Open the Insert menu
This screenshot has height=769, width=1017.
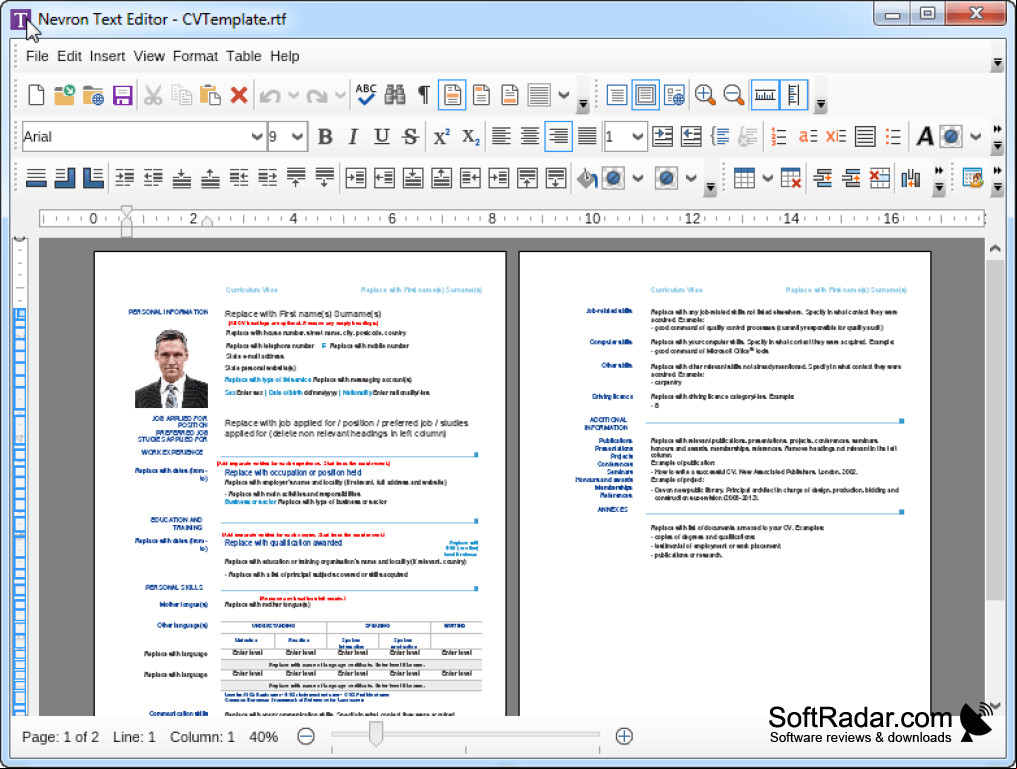[108, 56]
